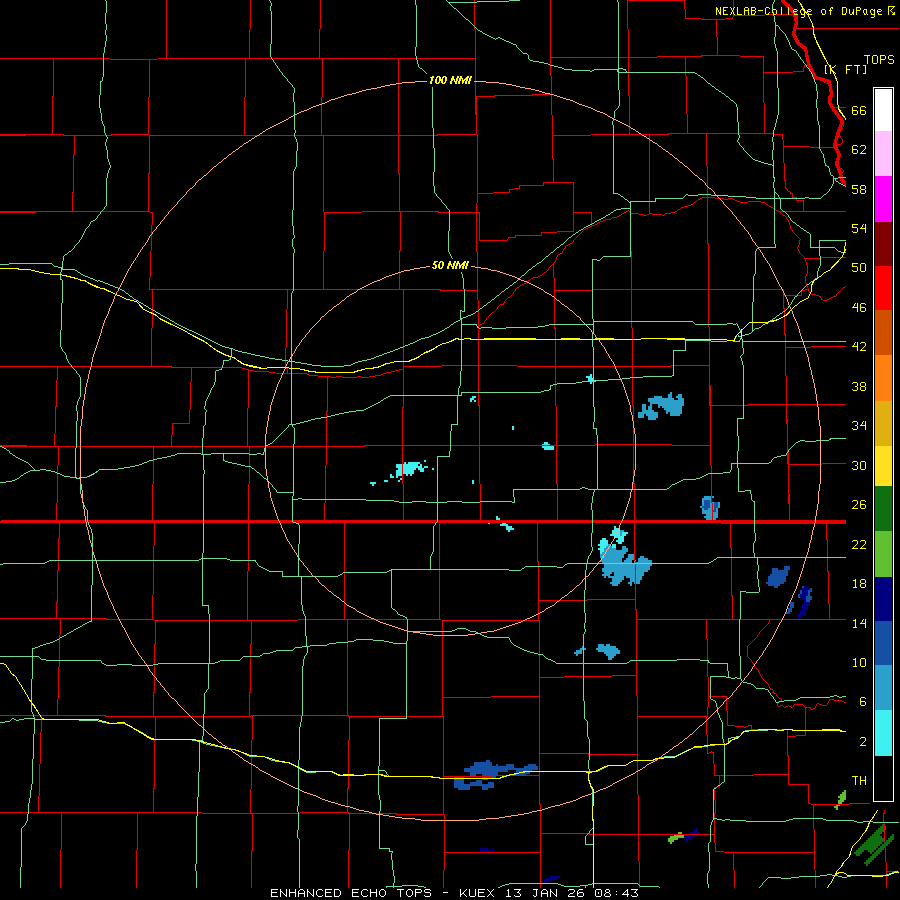Select the burnt orange swatch between 46 and 42
The image size is (900, 900).
(x=883, y=333)
